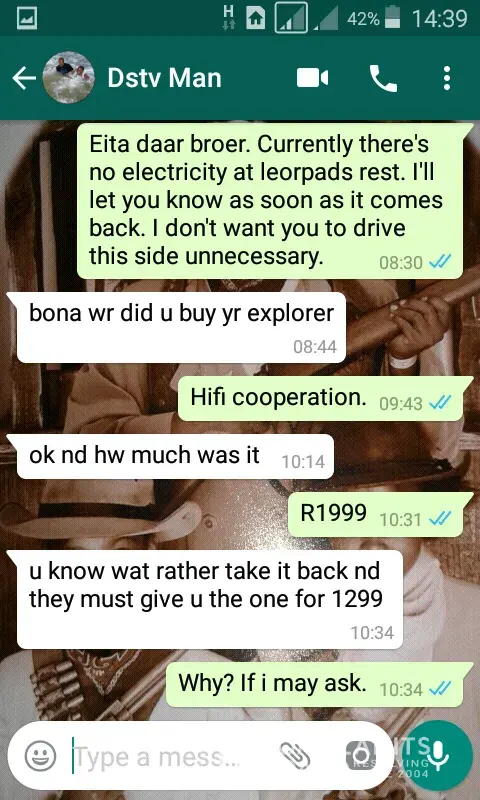Tap the 'take it back' message for 1299

tap(210, 599)
